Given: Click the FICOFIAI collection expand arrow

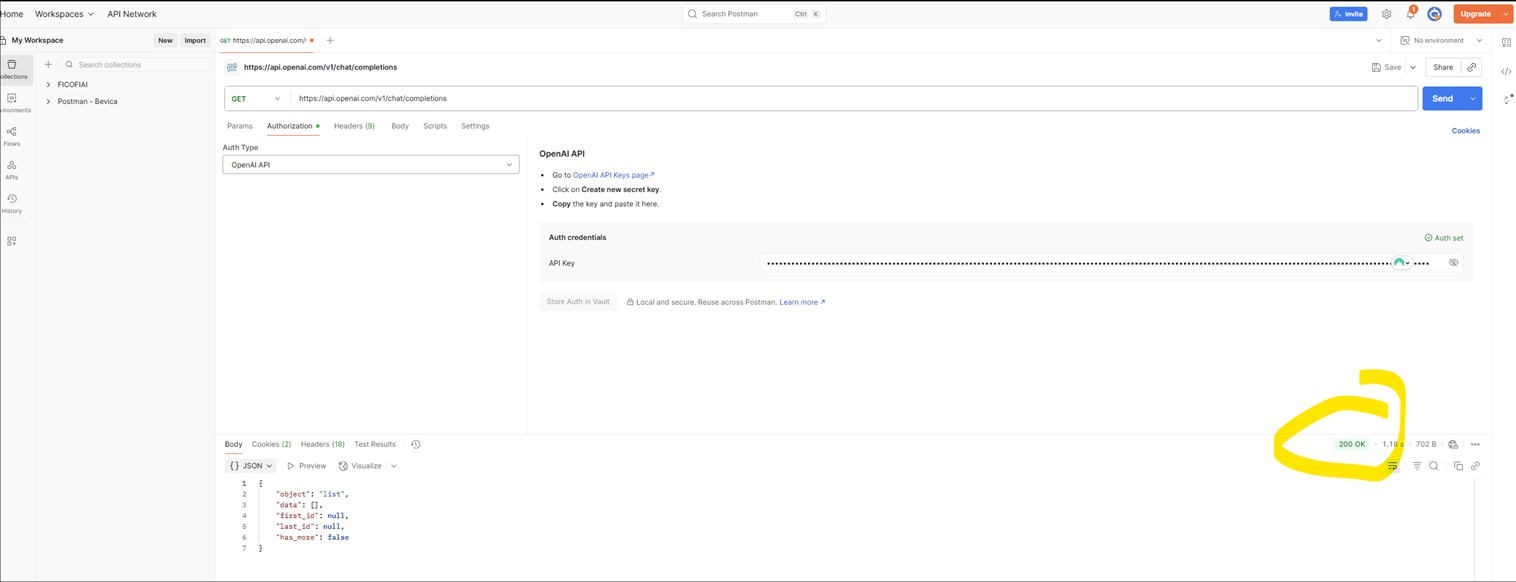Looking at the screenshot, I should coord(48,84).
